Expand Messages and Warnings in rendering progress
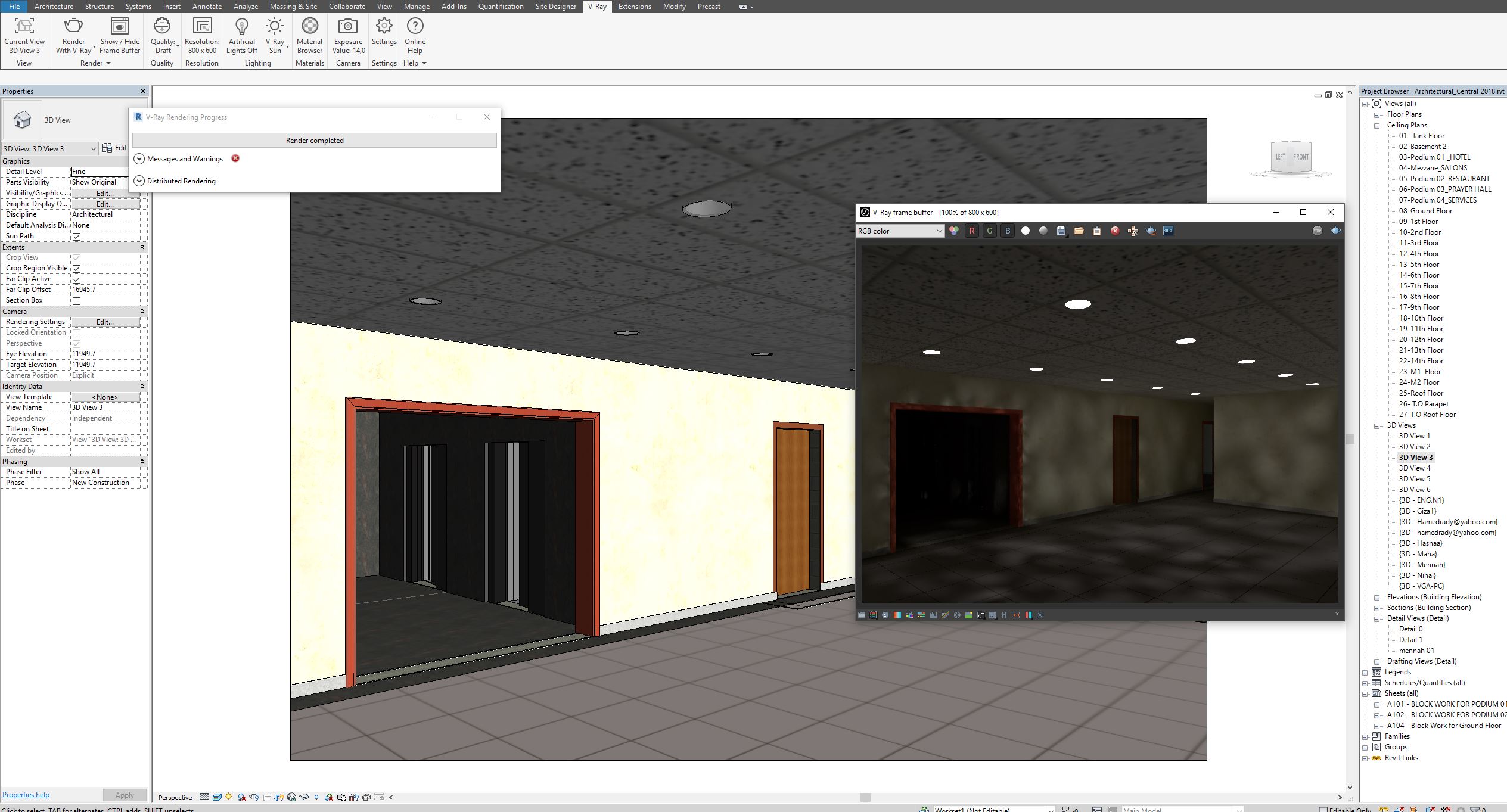 (x=139, y=158)
